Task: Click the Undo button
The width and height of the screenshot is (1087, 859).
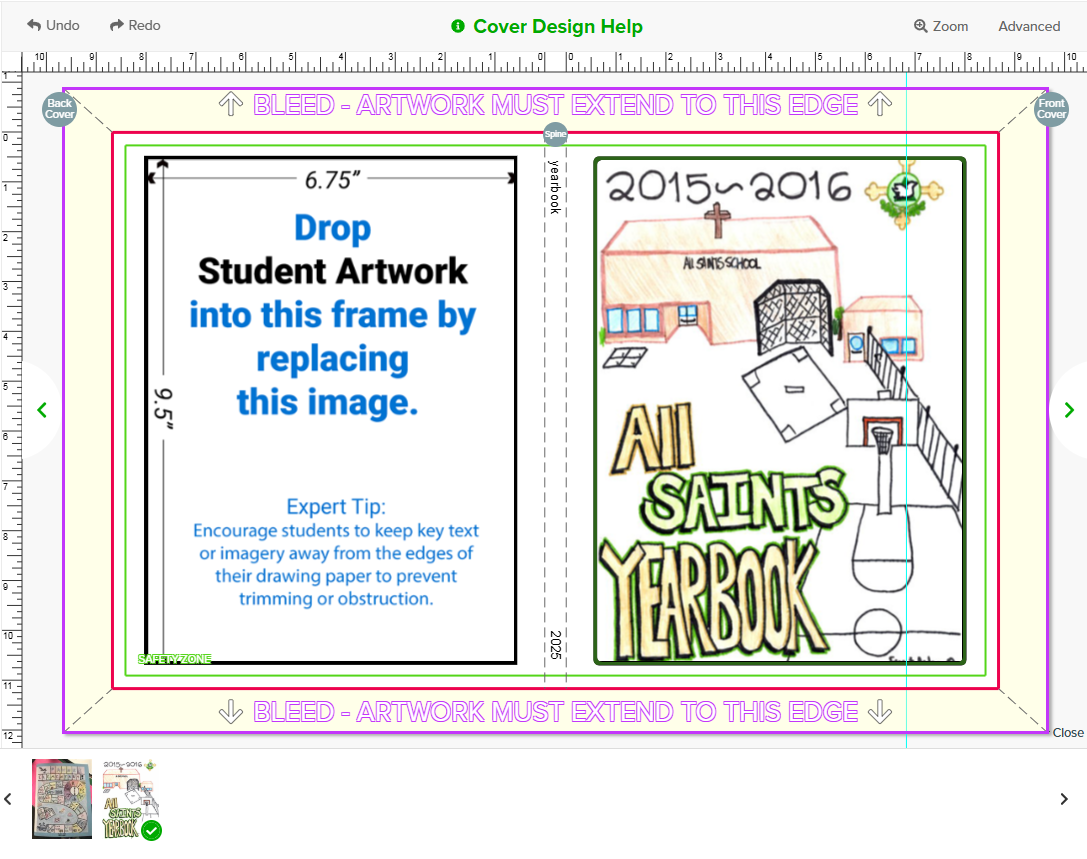Action: 53,25
